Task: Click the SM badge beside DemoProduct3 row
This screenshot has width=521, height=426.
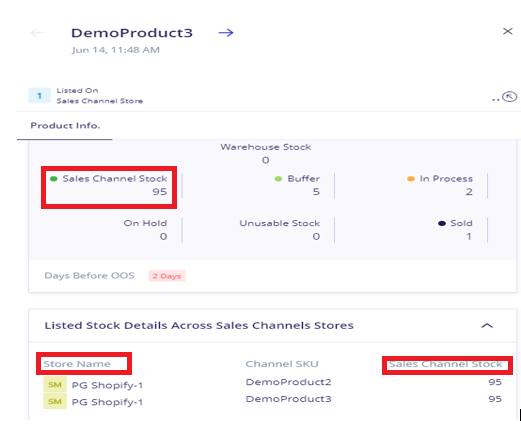Action: tap(55, 401)
